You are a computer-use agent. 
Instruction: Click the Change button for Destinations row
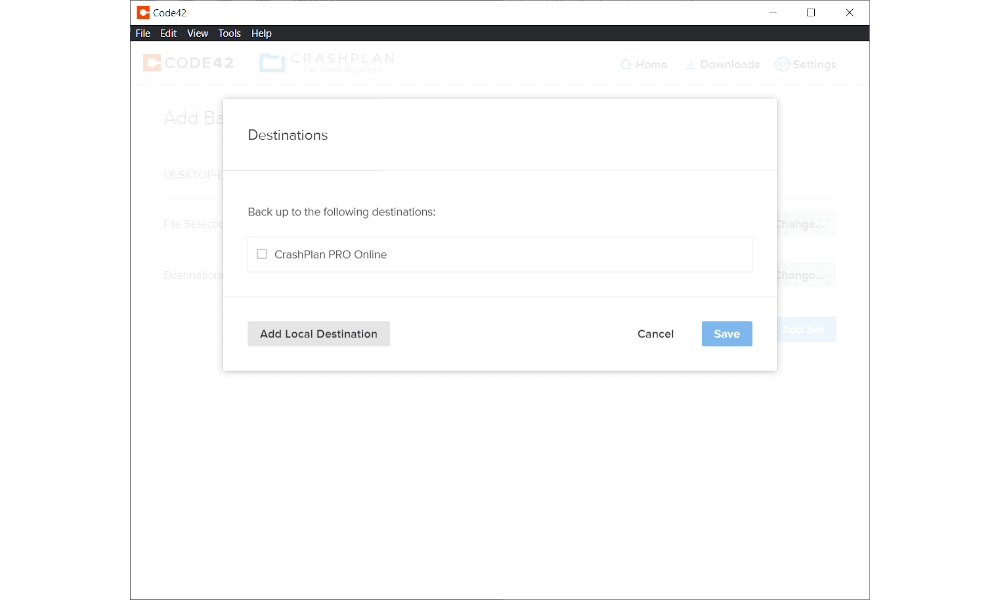coord(806,275)
